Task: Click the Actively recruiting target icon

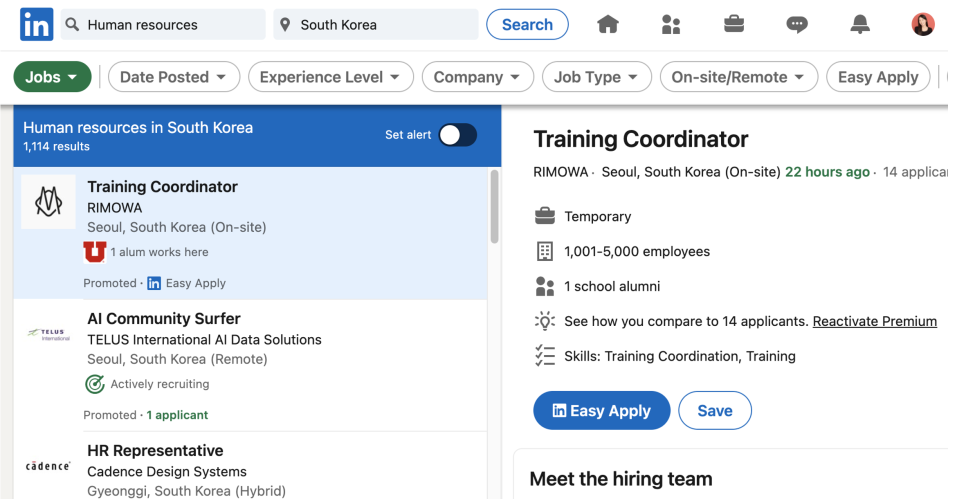Action: pyautogui.click(x=94, y=384)
